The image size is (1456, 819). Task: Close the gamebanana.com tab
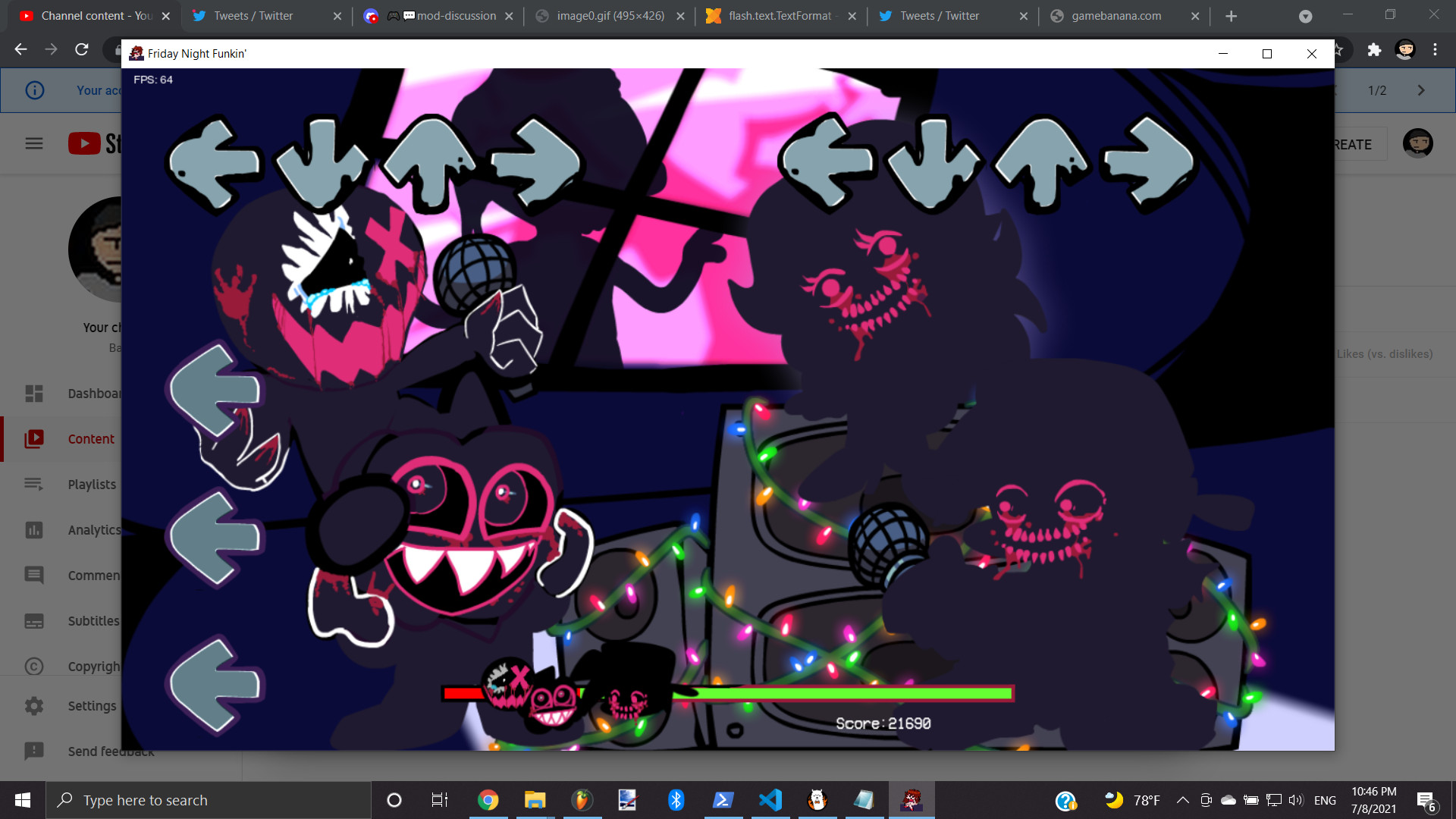click(x=1195, y=16)
